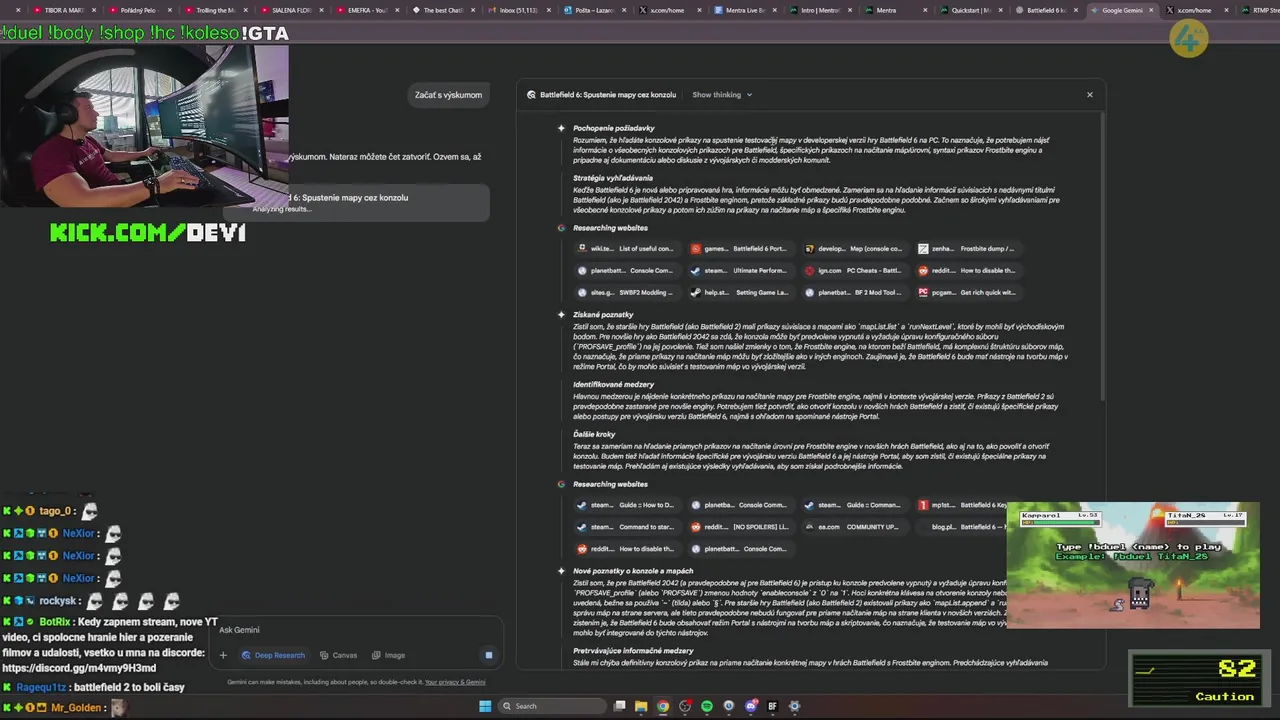Switch to The best ChatGPT browser tab

tap(443, 10)
